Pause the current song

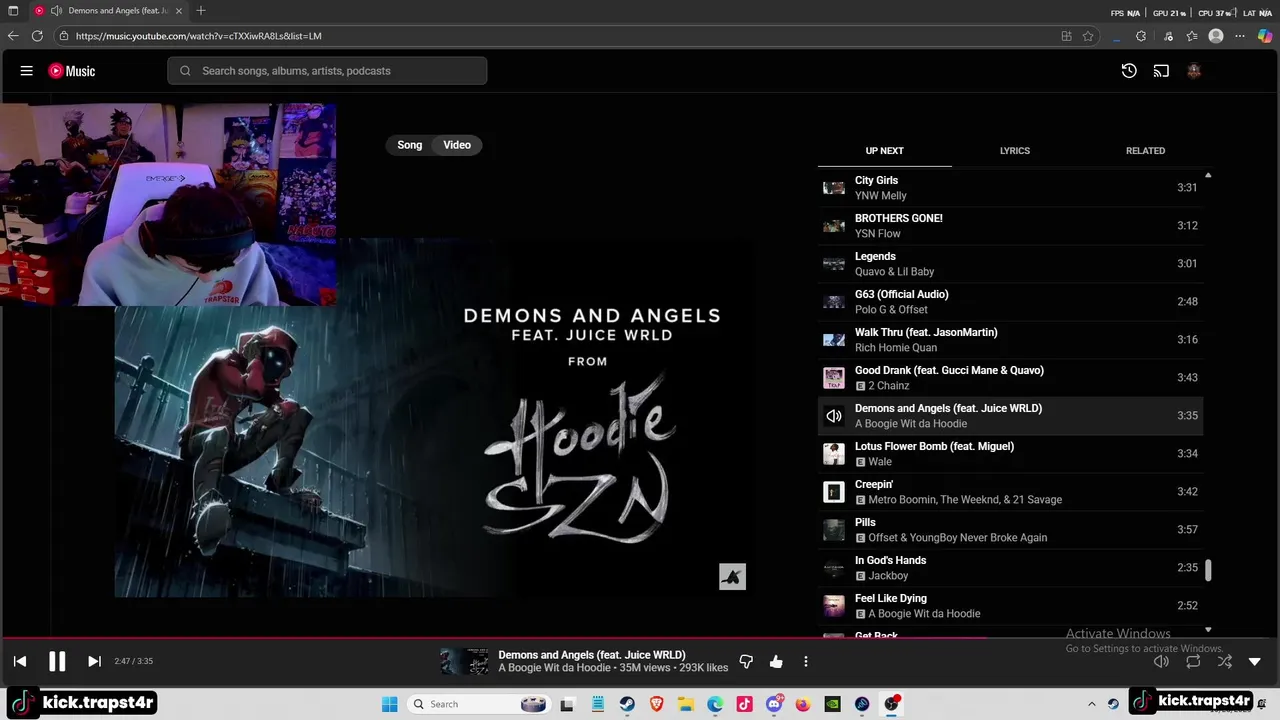[x=57, y=661]
